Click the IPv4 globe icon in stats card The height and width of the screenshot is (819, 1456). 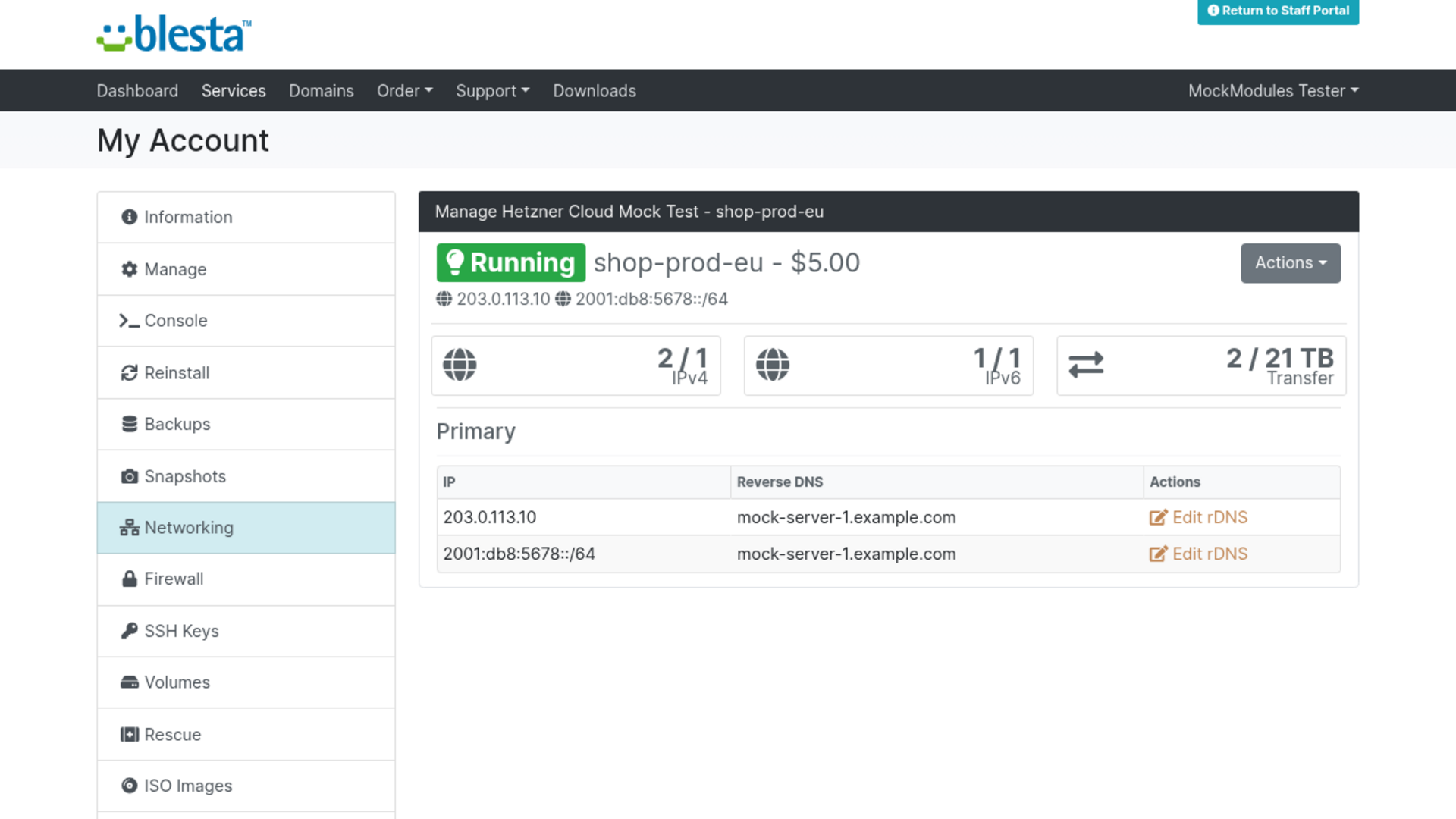click(460, 365)
